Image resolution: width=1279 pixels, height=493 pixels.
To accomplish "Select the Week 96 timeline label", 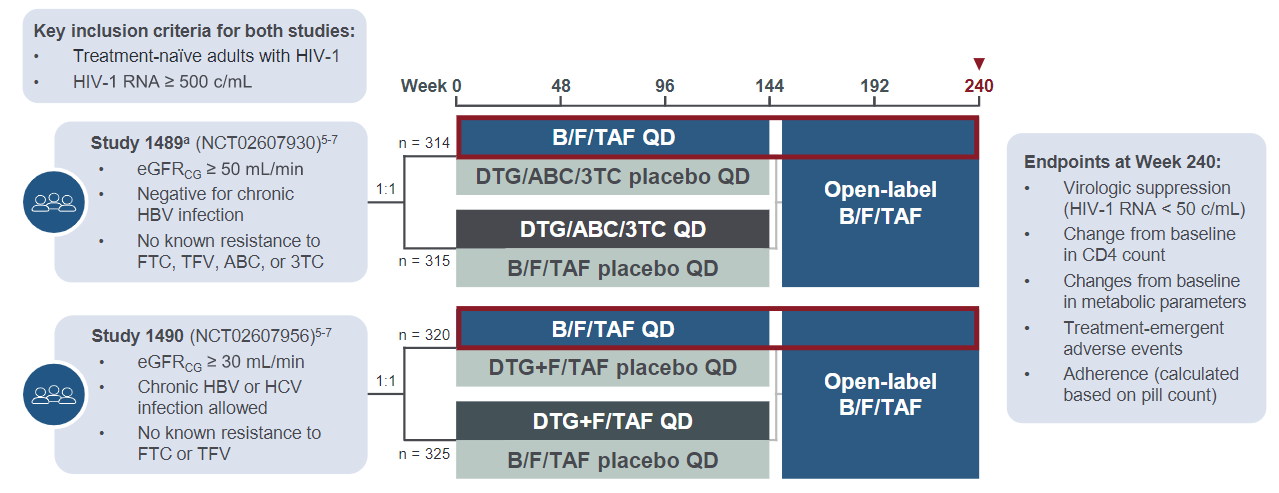I will (665, 86).
